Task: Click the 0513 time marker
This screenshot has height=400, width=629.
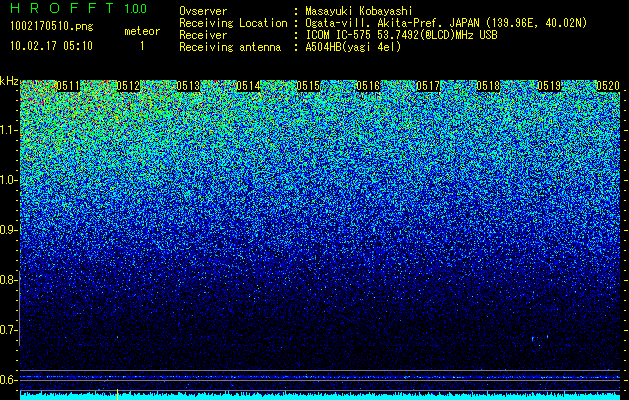Action: click(x=188, y=86)
